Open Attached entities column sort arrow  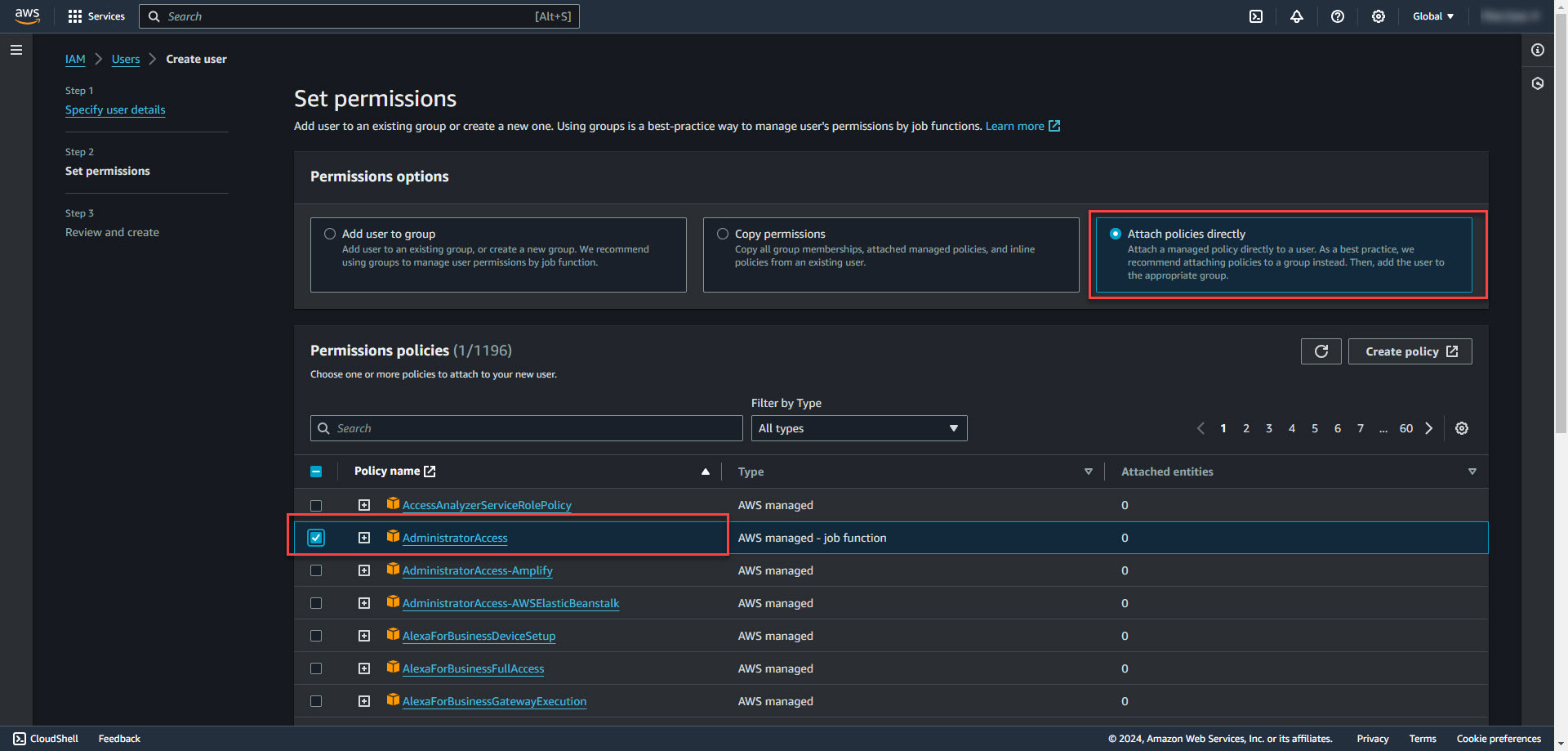coord(1472,472)
